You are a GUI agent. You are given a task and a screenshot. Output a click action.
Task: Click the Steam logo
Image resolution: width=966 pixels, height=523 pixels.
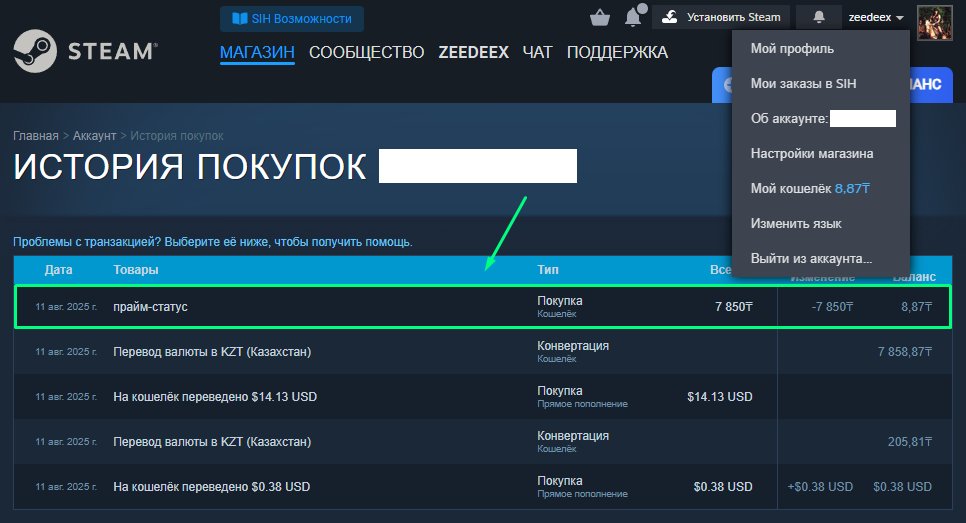[86, 51]
